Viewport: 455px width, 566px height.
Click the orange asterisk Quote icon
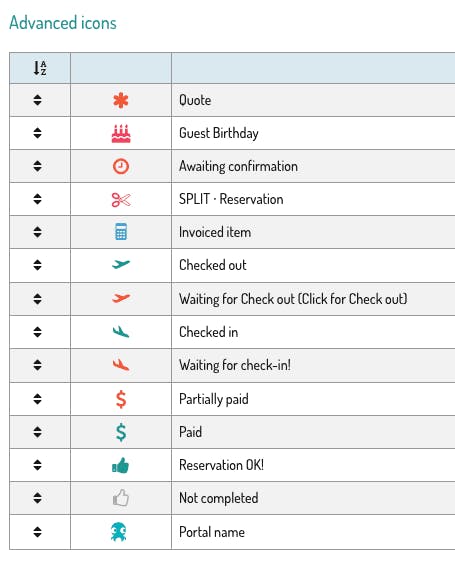(121, 100)
